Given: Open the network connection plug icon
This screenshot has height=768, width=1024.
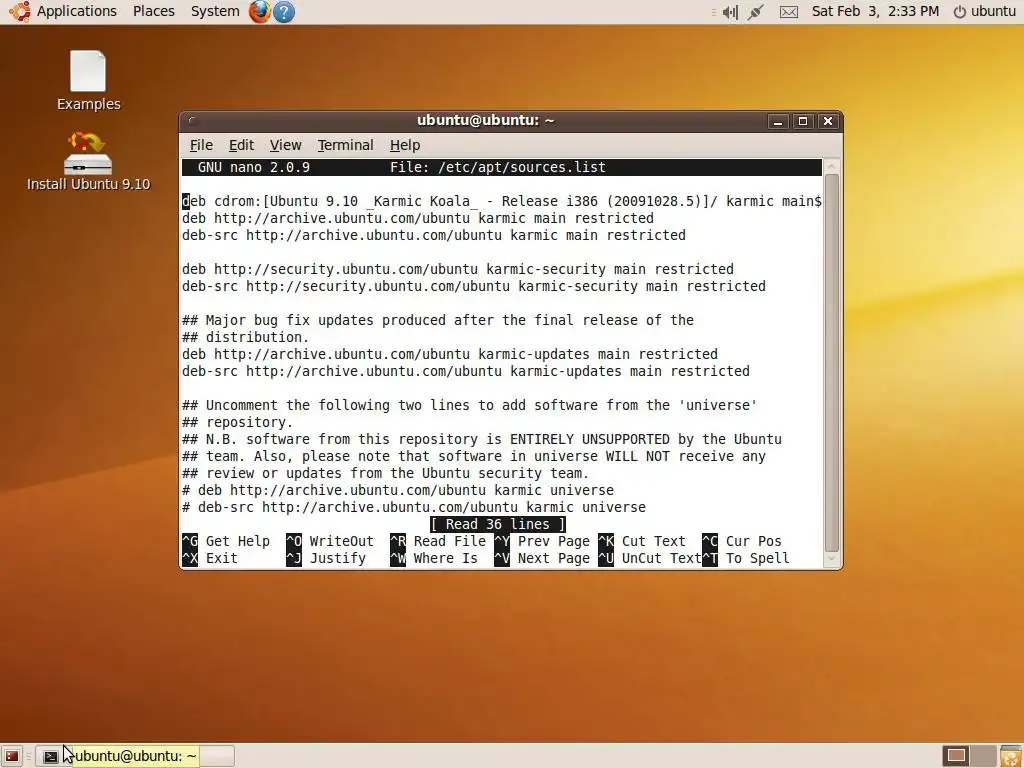Looking at the screenshot, I should click(756, 12).
